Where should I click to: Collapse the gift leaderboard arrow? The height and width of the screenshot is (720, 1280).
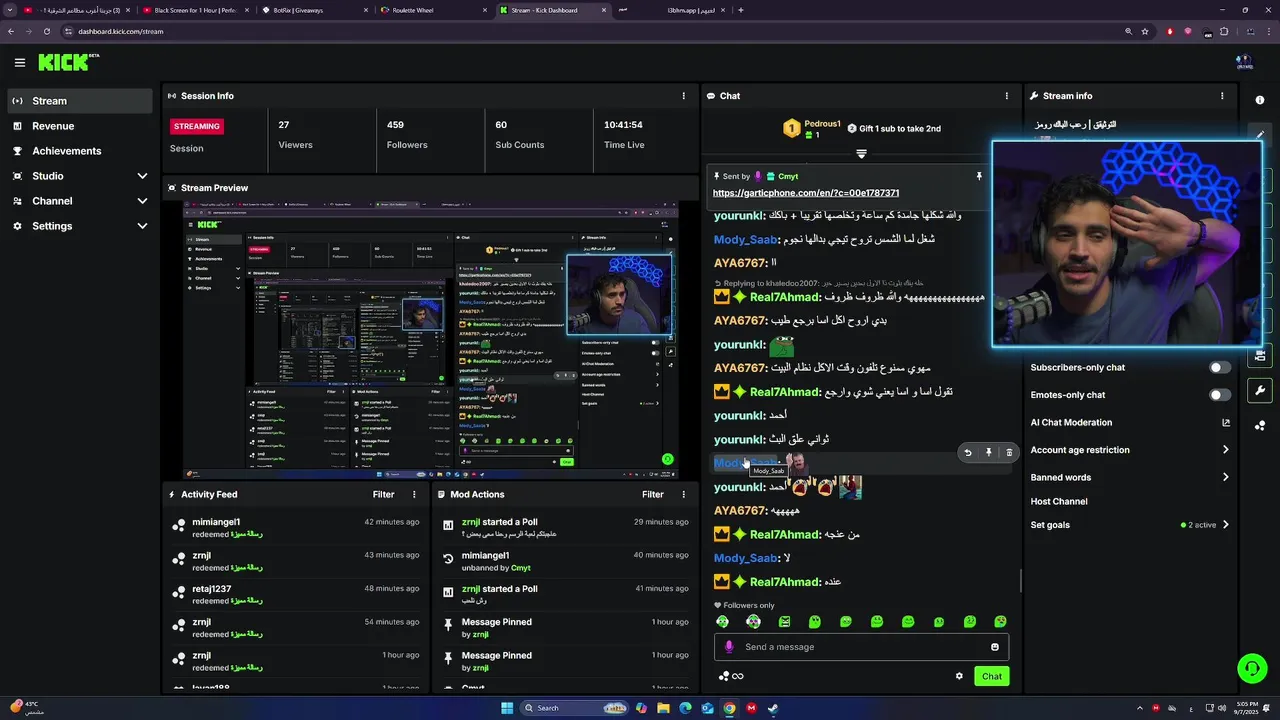point(861,153)
